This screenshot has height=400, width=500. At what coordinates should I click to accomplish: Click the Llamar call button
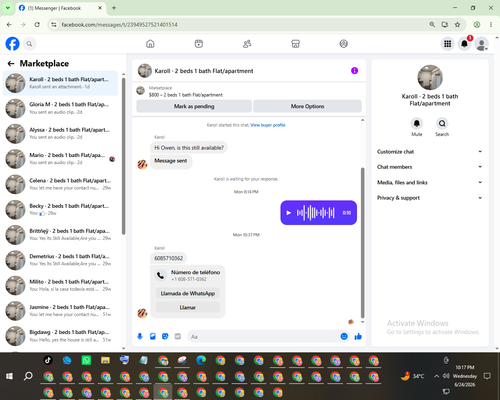pyautogui.click(x=188, y=307)
